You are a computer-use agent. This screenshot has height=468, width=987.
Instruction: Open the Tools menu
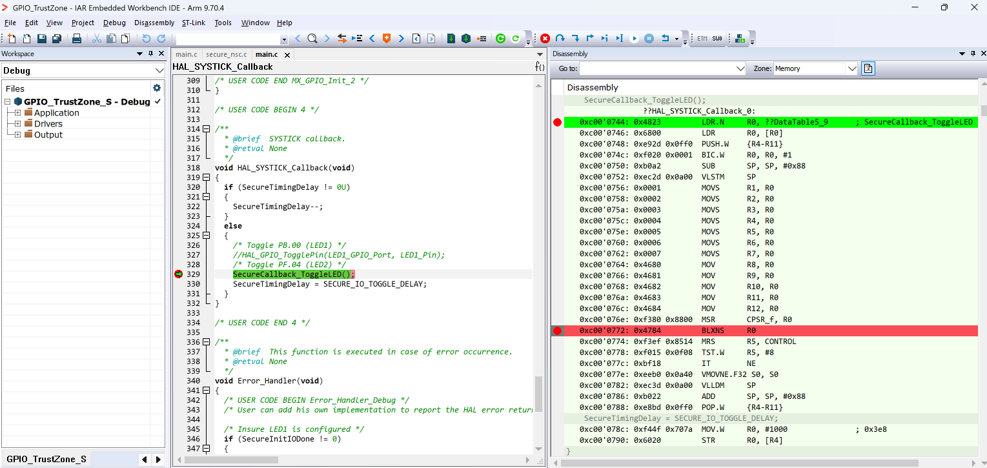(x=223, y=23)
